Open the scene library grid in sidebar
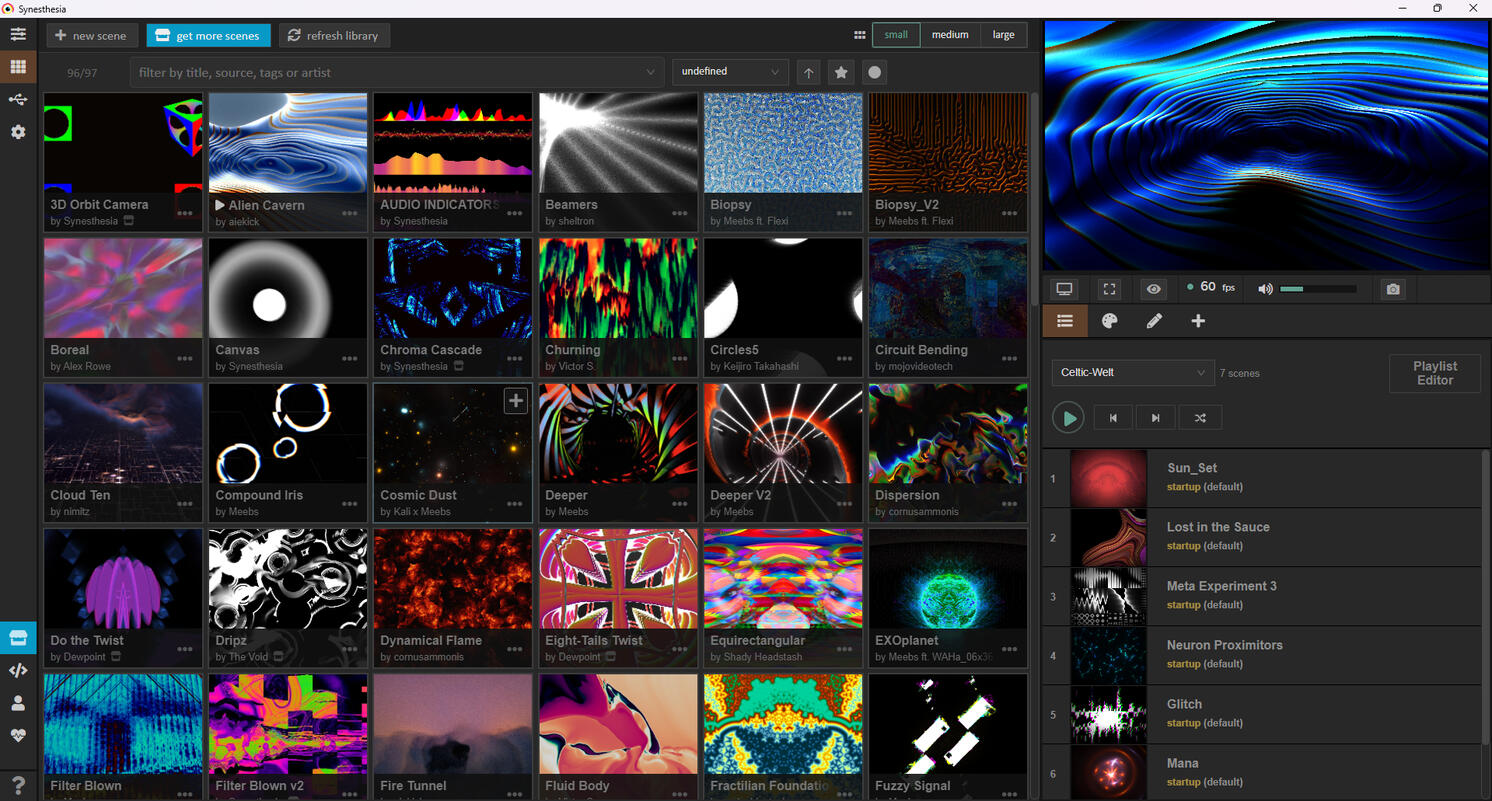Screen dimensions: 1492x801 coord(18,67)
